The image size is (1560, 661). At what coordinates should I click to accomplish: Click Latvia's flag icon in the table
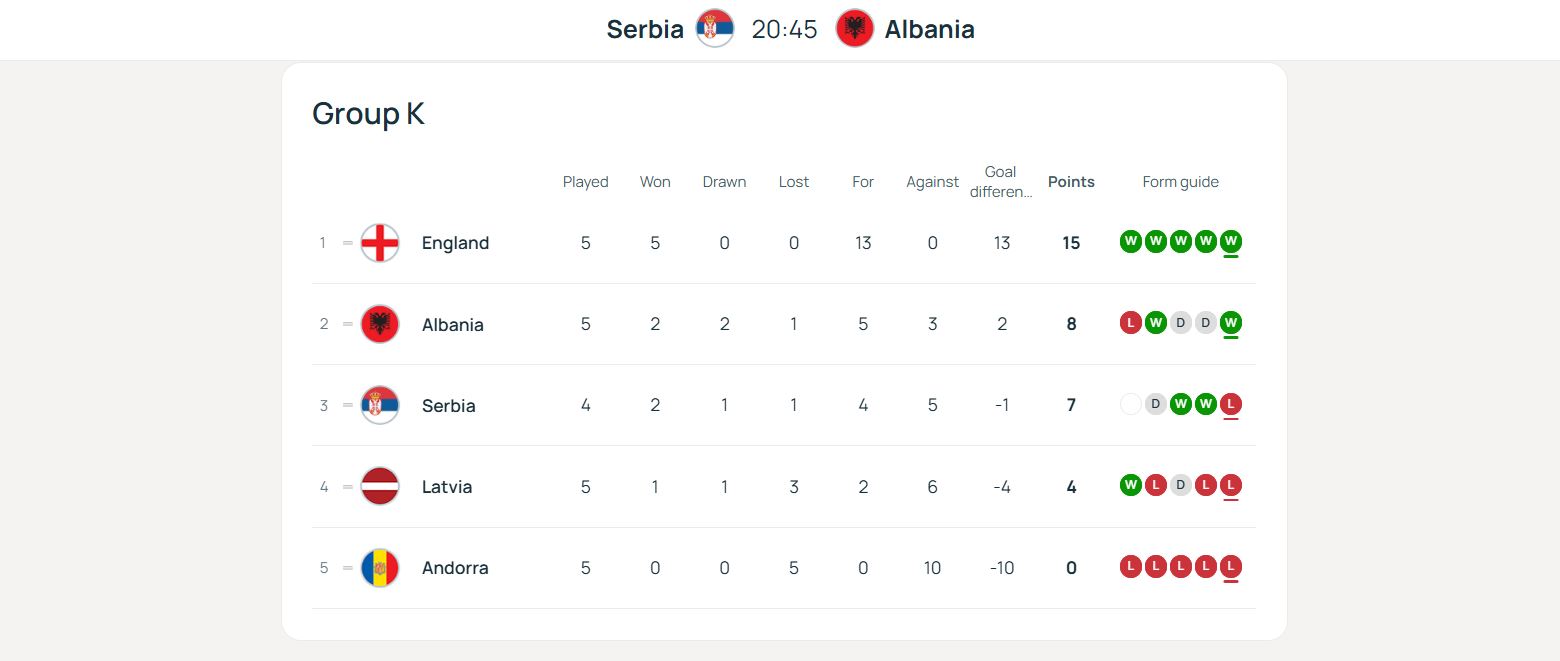[380, 486]
